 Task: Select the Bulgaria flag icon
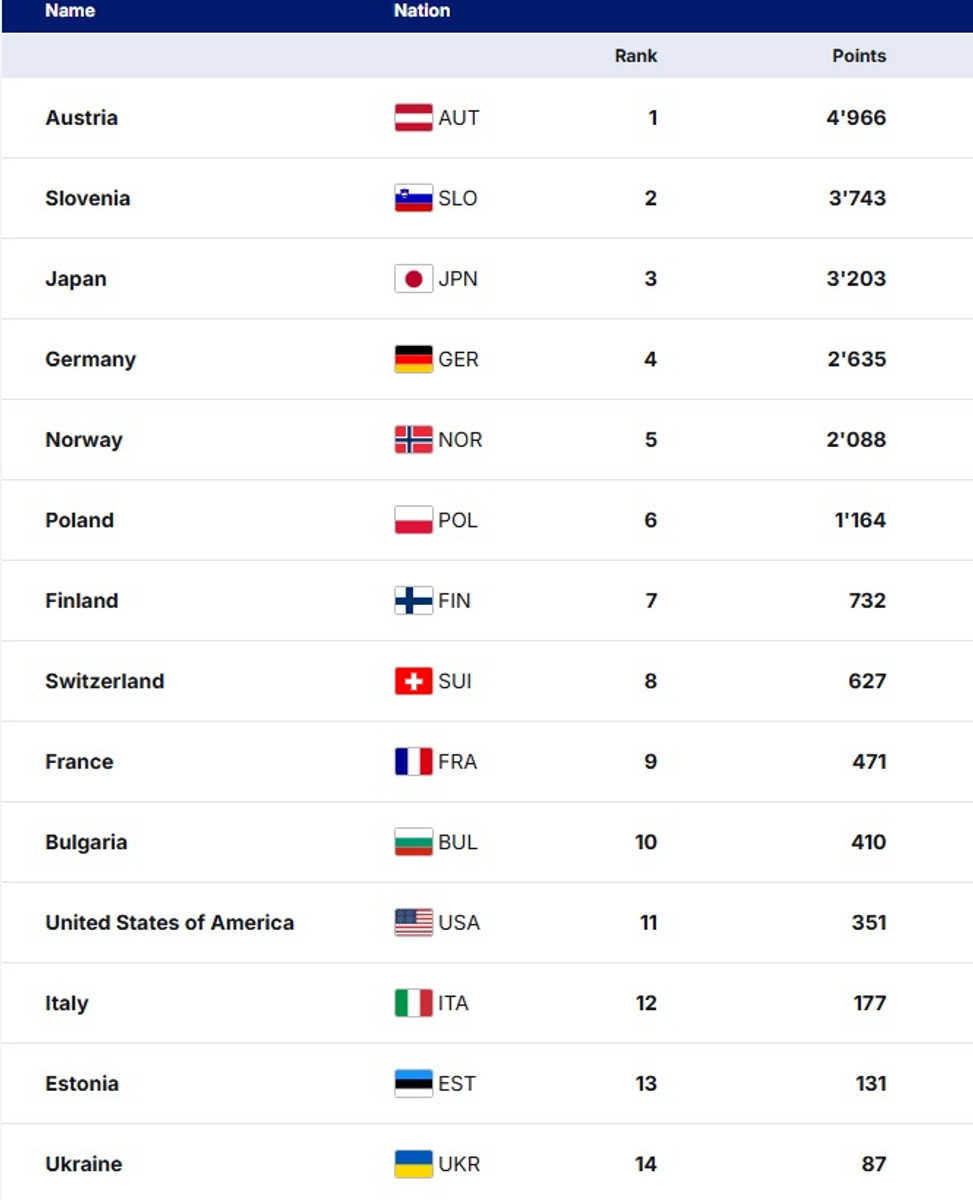coord(413,842)
